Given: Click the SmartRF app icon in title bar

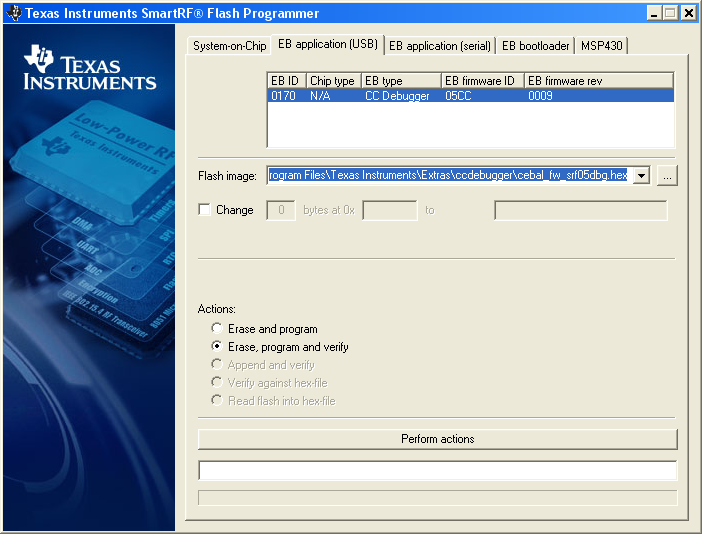Looking at the screenshot, I should point(13,13).
